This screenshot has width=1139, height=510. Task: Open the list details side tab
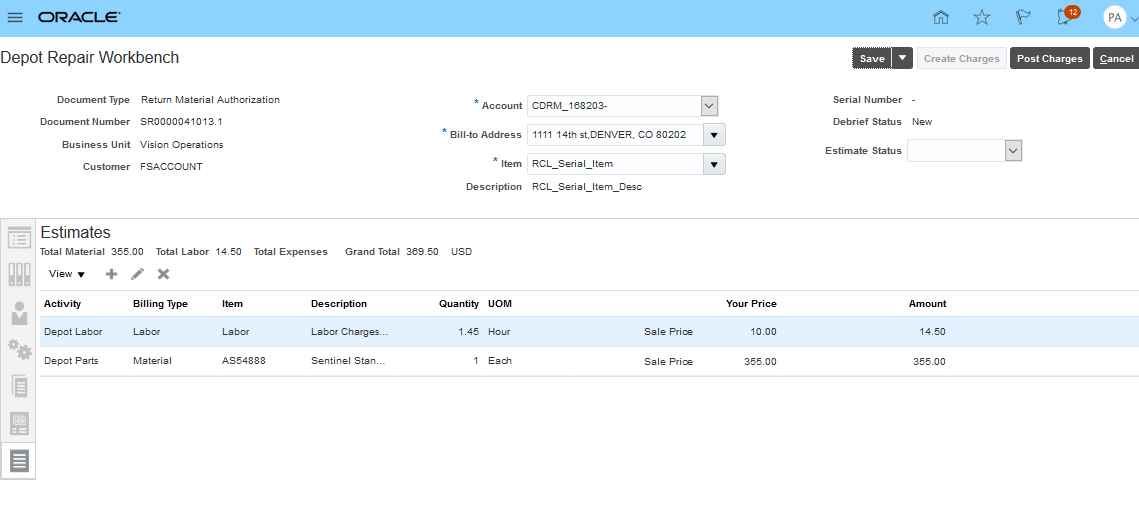[19, 238]
